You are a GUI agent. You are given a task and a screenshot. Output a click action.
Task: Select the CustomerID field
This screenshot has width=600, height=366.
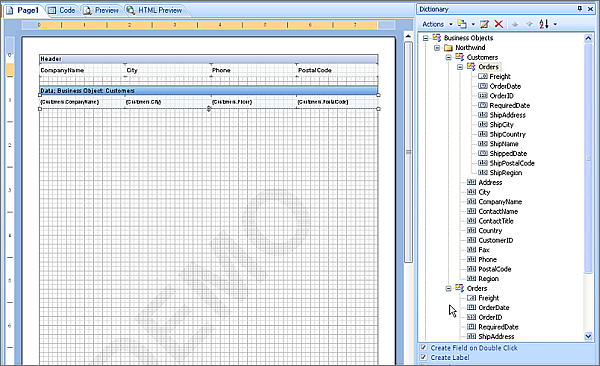coord(496,240)
